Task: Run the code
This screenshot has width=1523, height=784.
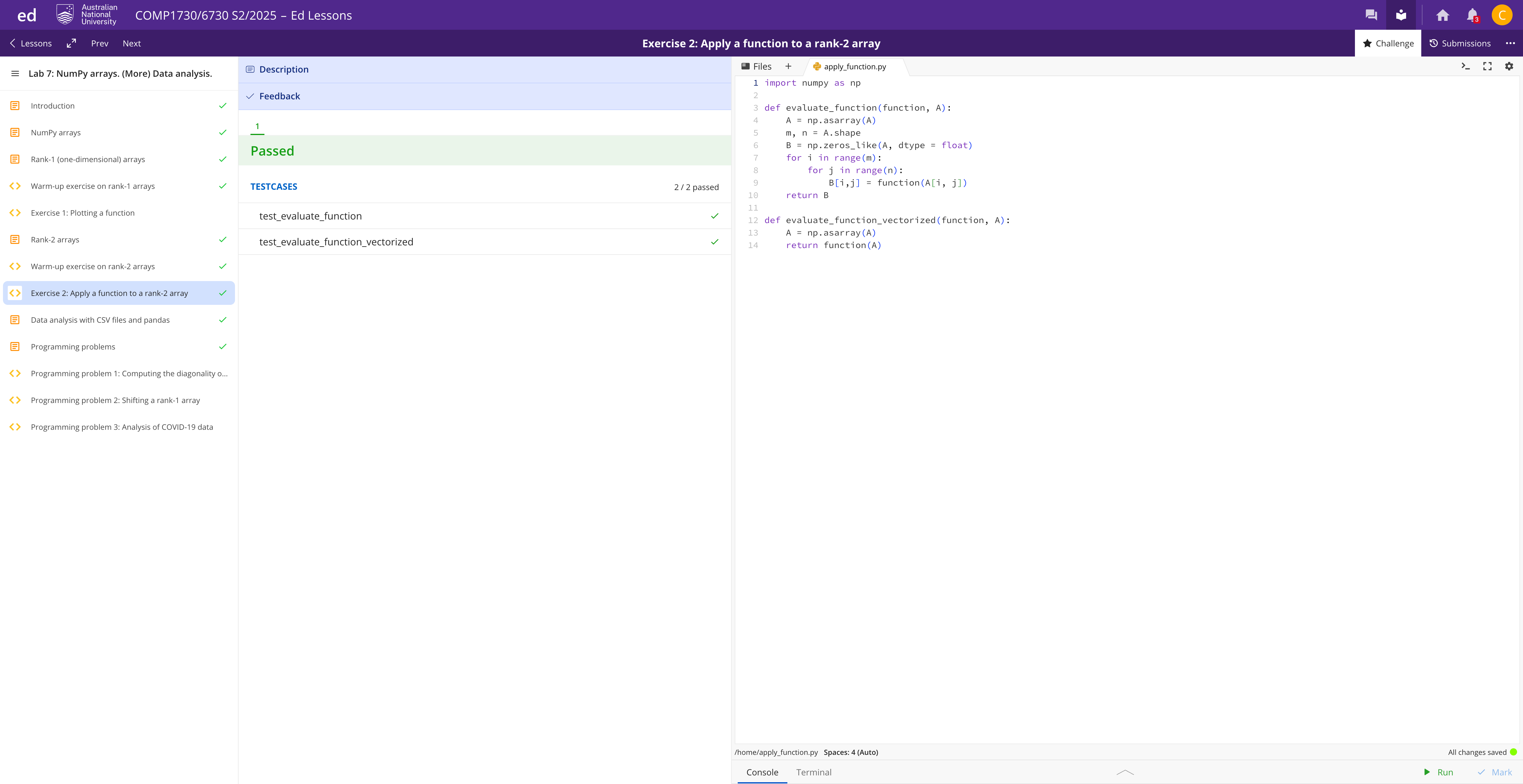Action: click(1438, 772)
